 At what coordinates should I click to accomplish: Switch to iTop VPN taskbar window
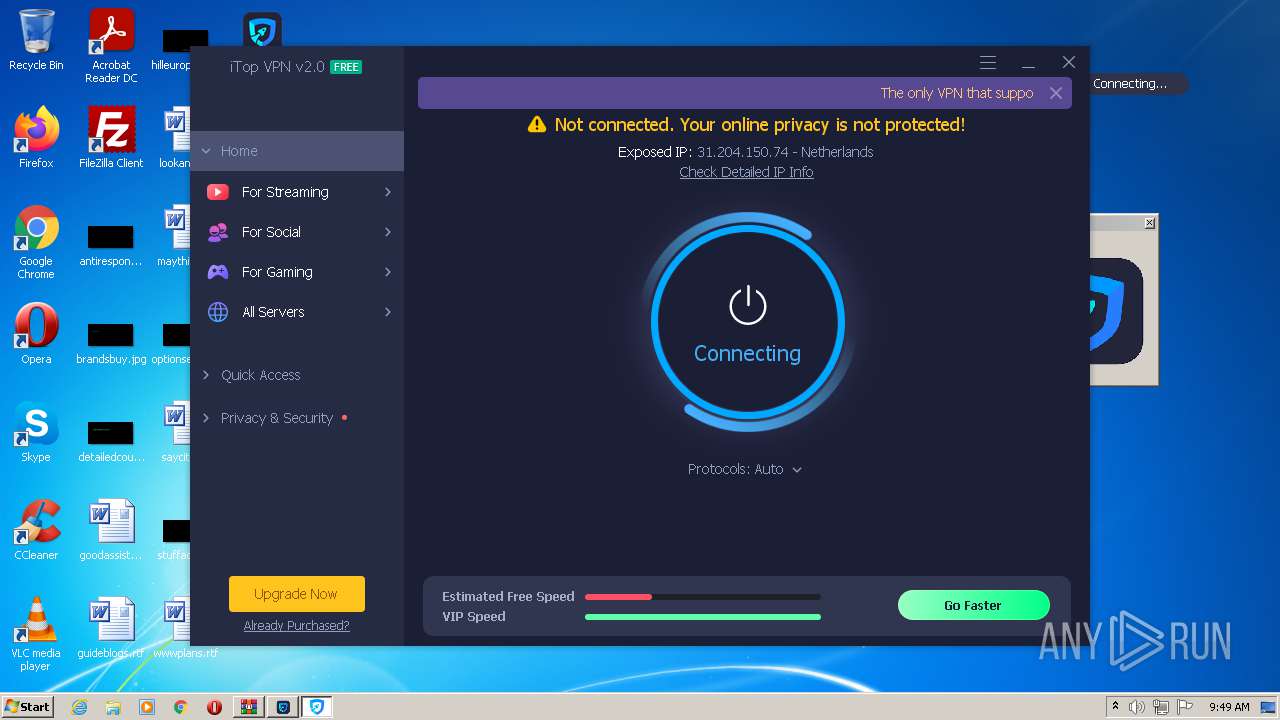pos(317,707)
